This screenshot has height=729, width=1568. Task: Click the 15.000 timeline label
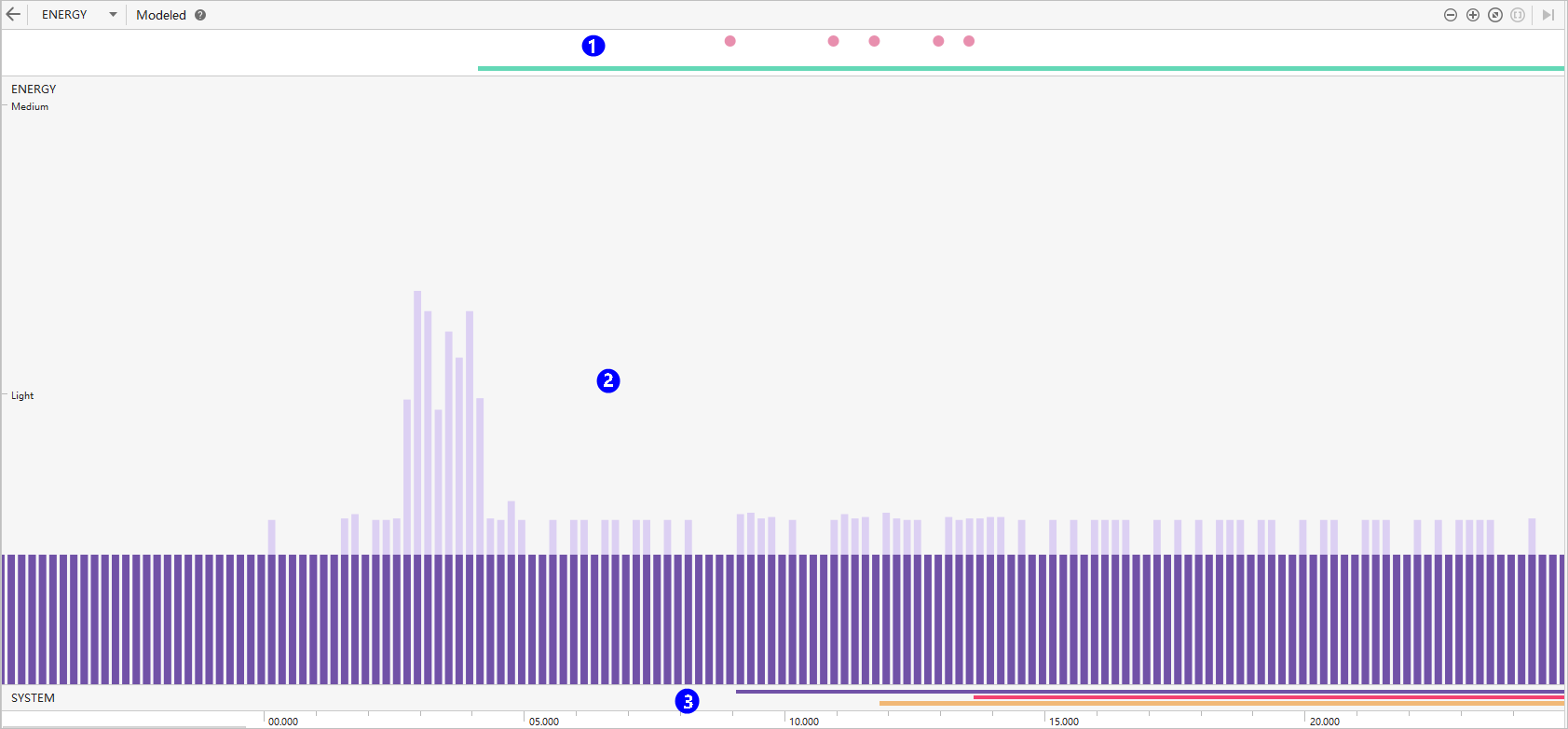tap(1064, 722)
